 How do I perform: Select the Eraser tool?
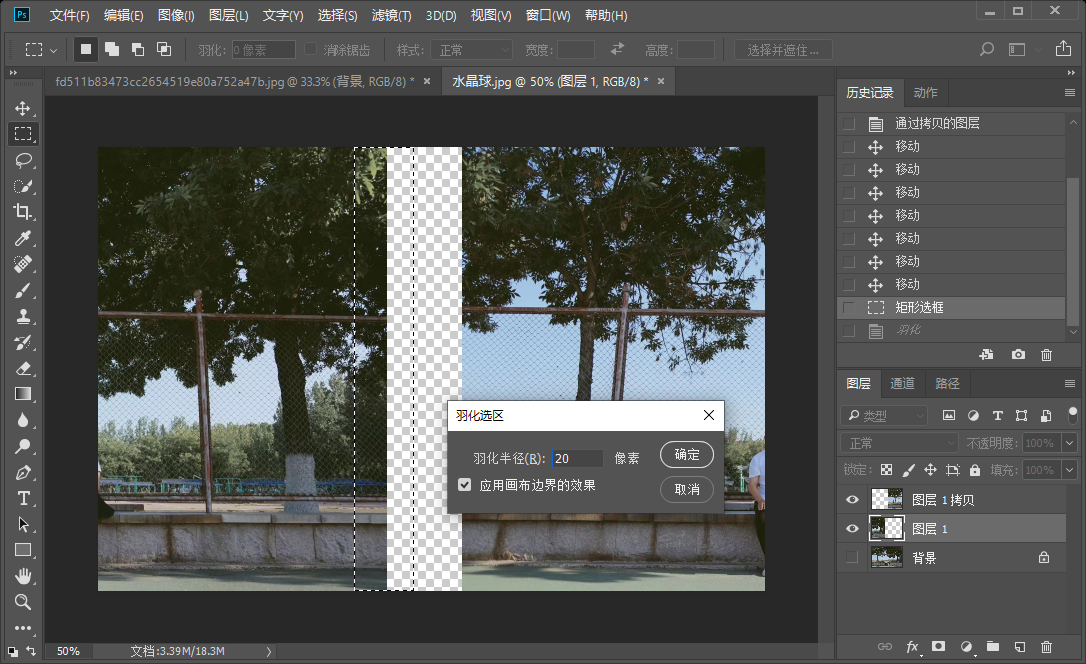[23, 368]
